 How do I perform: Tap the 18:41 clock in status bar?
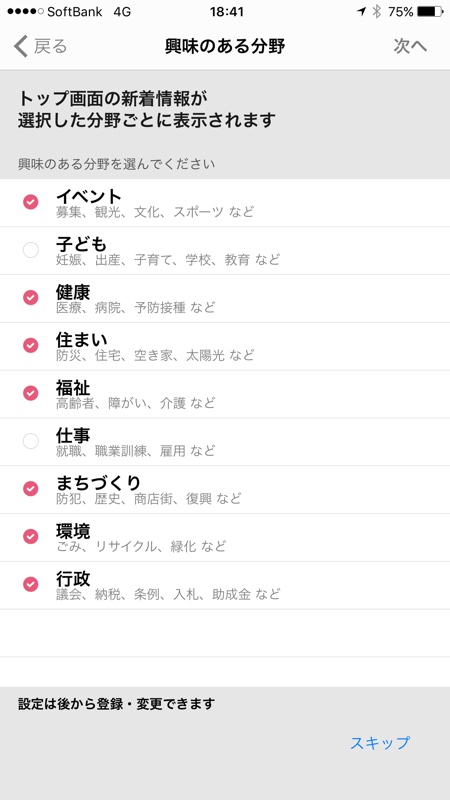225,12
